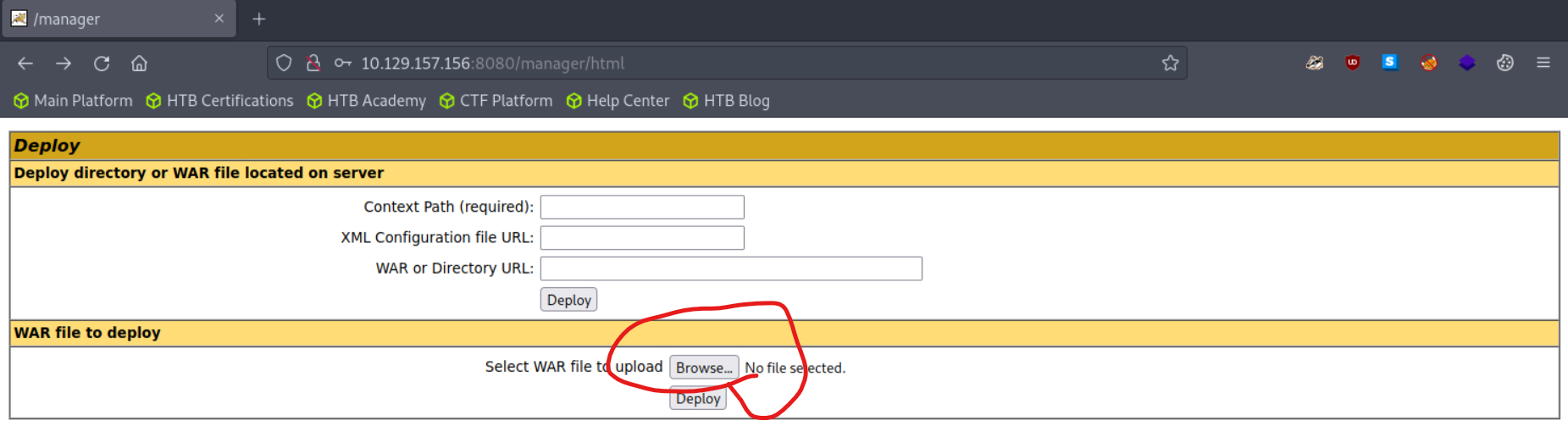Open the Help Center bookmark
Screen dimensions: 1568x426
tap(618, 101)
